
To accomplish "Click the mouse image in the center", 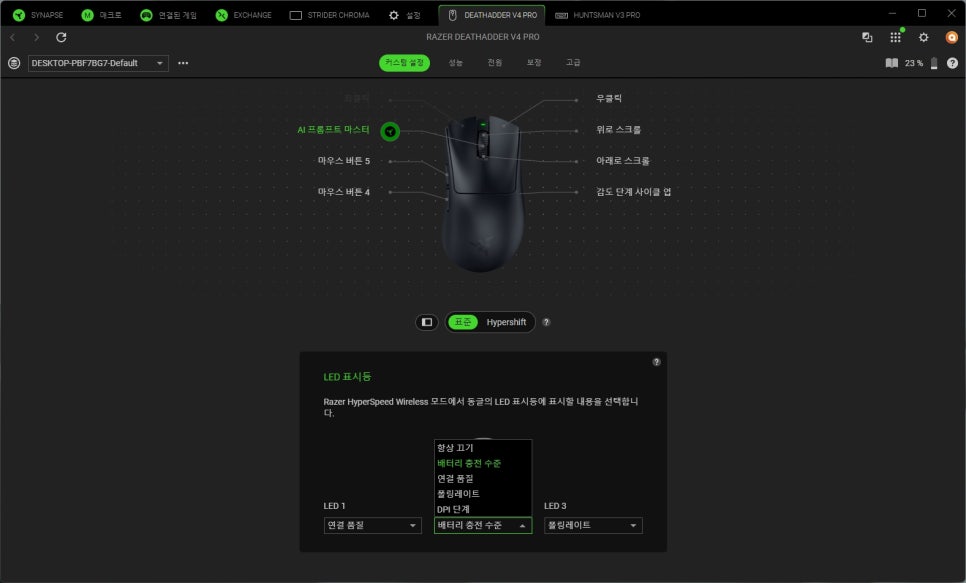I will pos(484,193).
